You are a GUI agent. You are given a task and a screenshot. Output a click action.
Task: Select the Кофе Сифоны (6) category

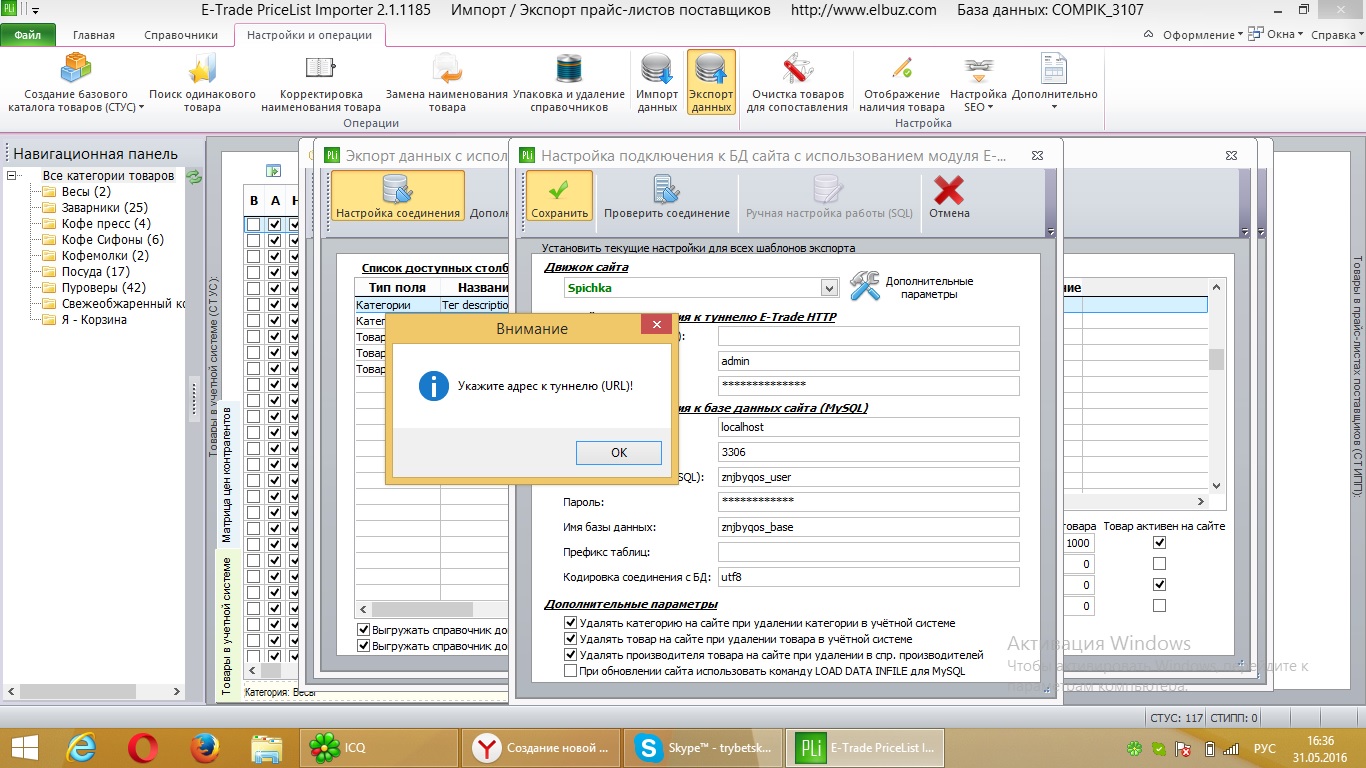tap(113, 240)
